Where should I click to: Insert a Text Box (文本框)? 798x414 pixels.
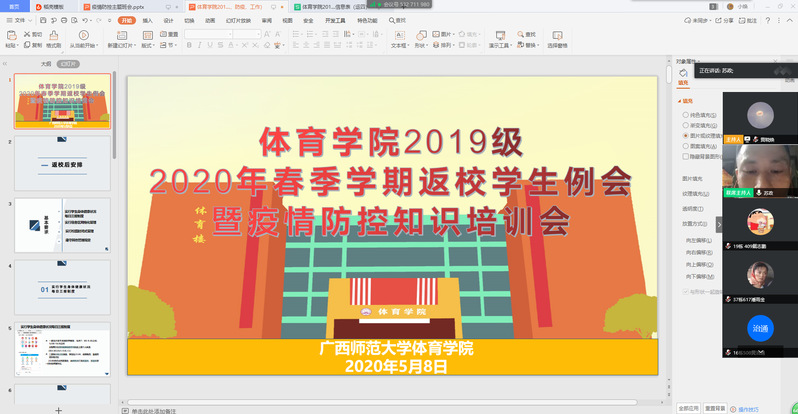click(x=400, y=39)
